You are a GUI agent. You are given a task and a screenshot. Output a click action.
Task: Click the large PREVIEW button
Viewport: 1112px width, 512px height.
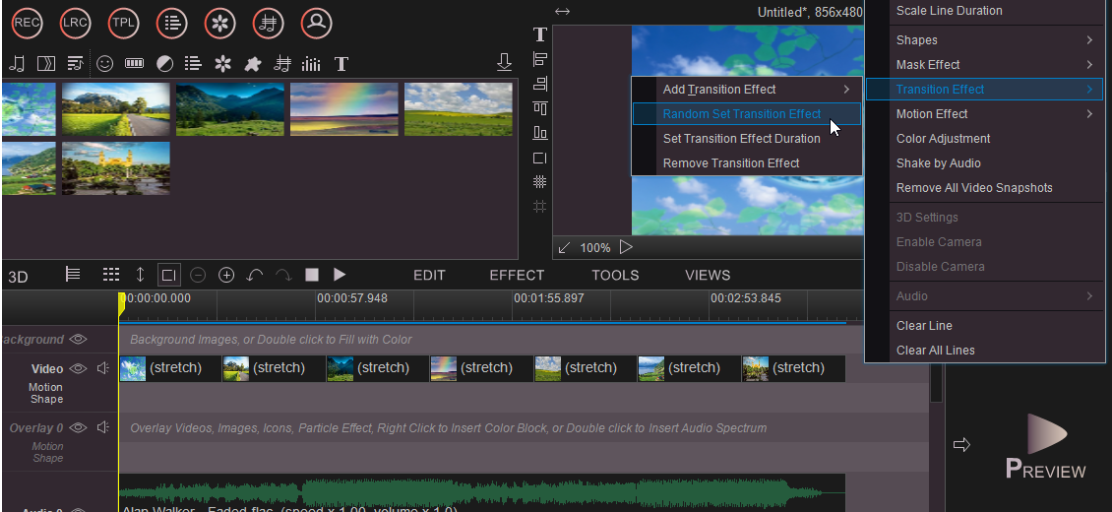click(1046, 446)
